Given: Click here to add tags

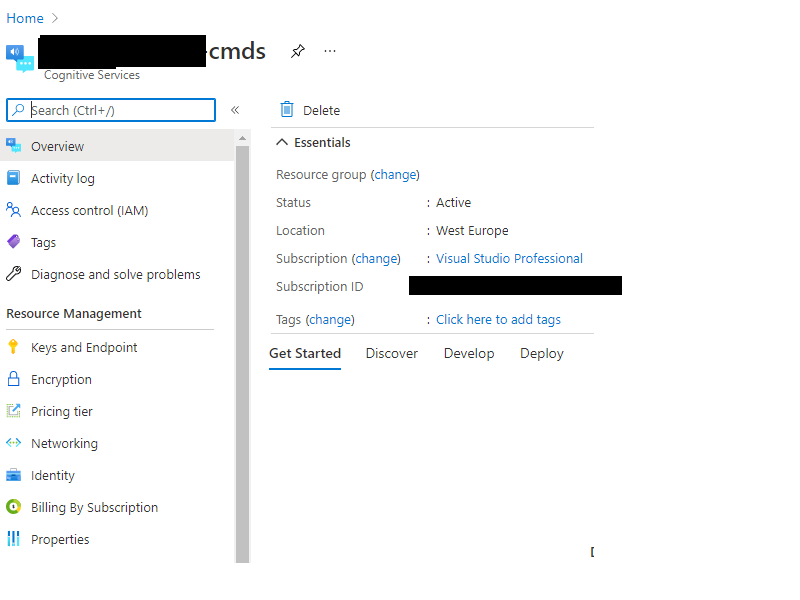Looking at the screenshot, I should [498, 319].
